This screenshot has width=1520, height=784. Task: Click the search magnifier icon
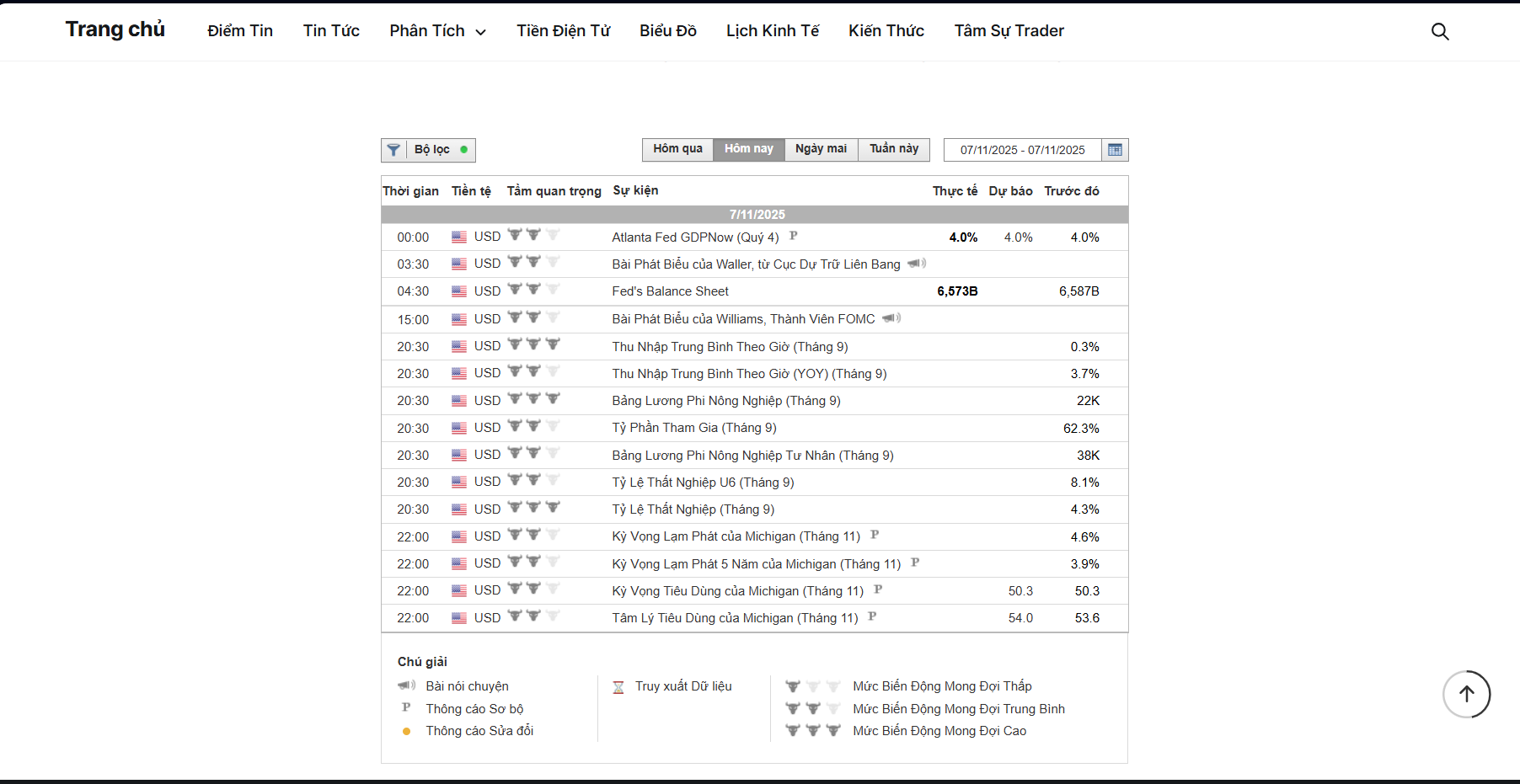tap(1440, 31)
